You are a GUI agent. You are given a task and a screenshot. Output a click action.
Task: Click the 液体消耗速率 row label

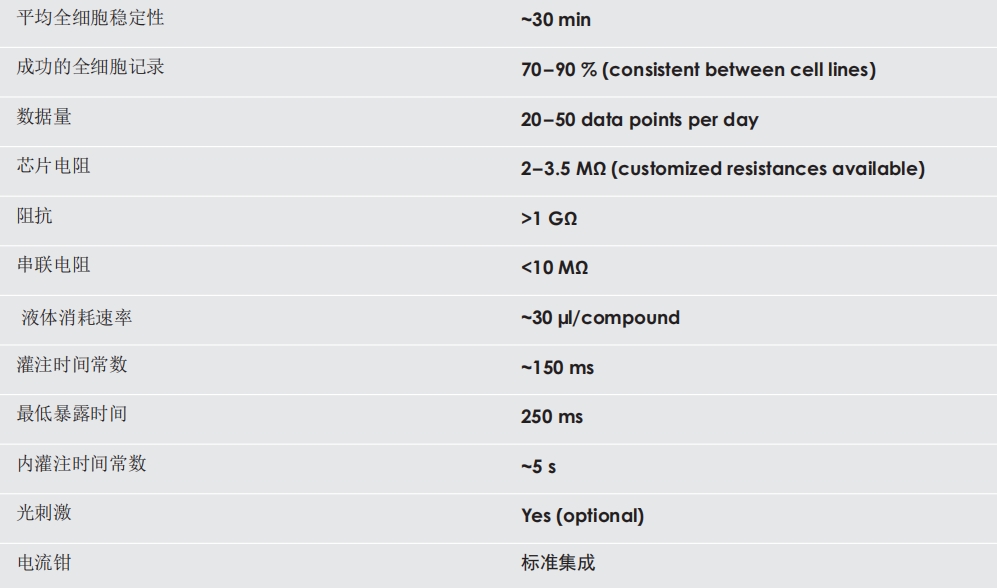pos(77,318)
